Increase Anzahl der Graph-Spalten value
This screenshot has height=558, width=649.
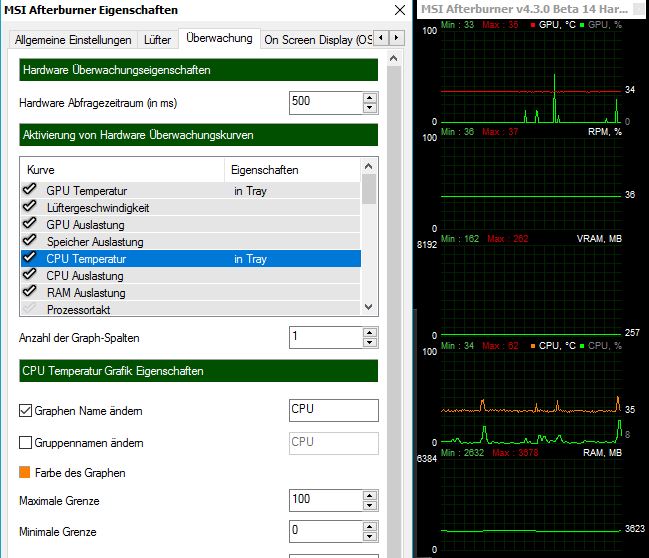[370, 332]
